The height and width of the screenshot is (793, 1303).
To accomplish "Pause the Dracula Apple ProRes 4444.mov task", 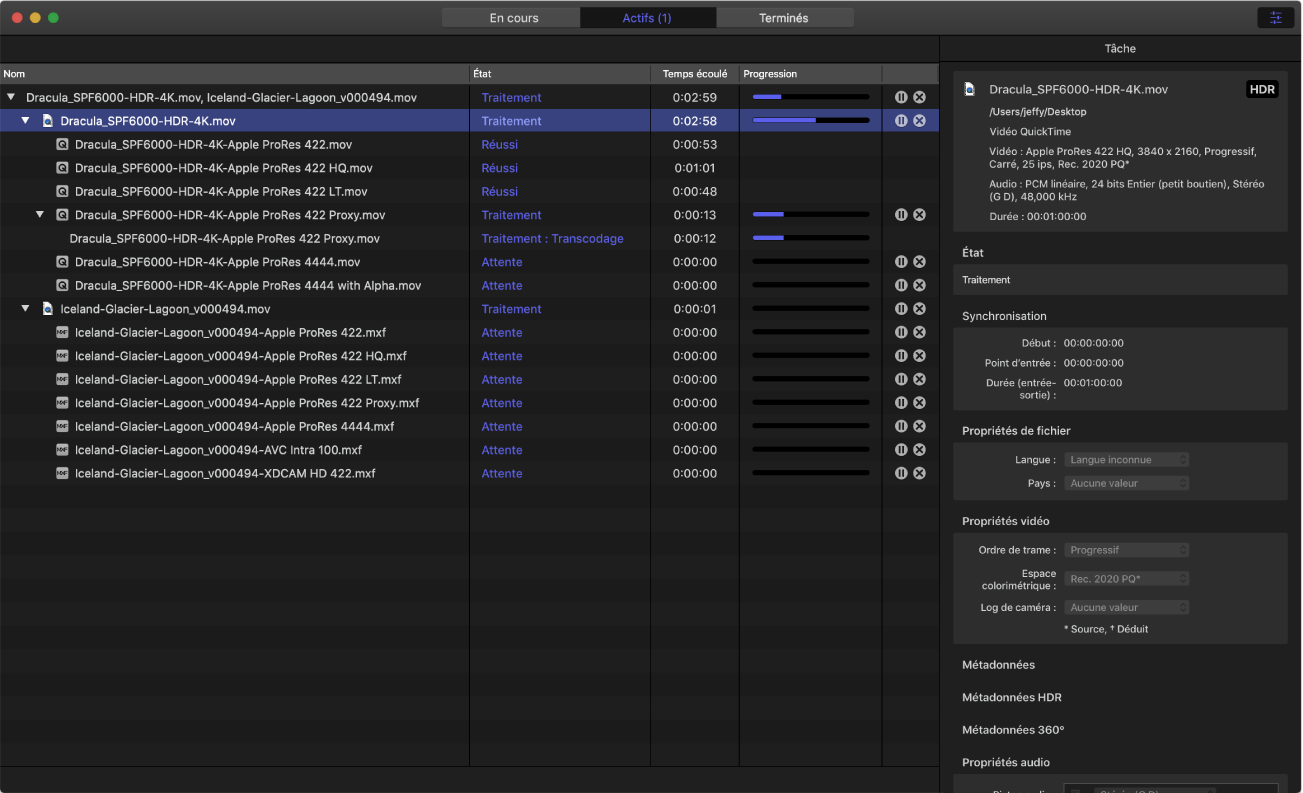I will click(901, 262).
